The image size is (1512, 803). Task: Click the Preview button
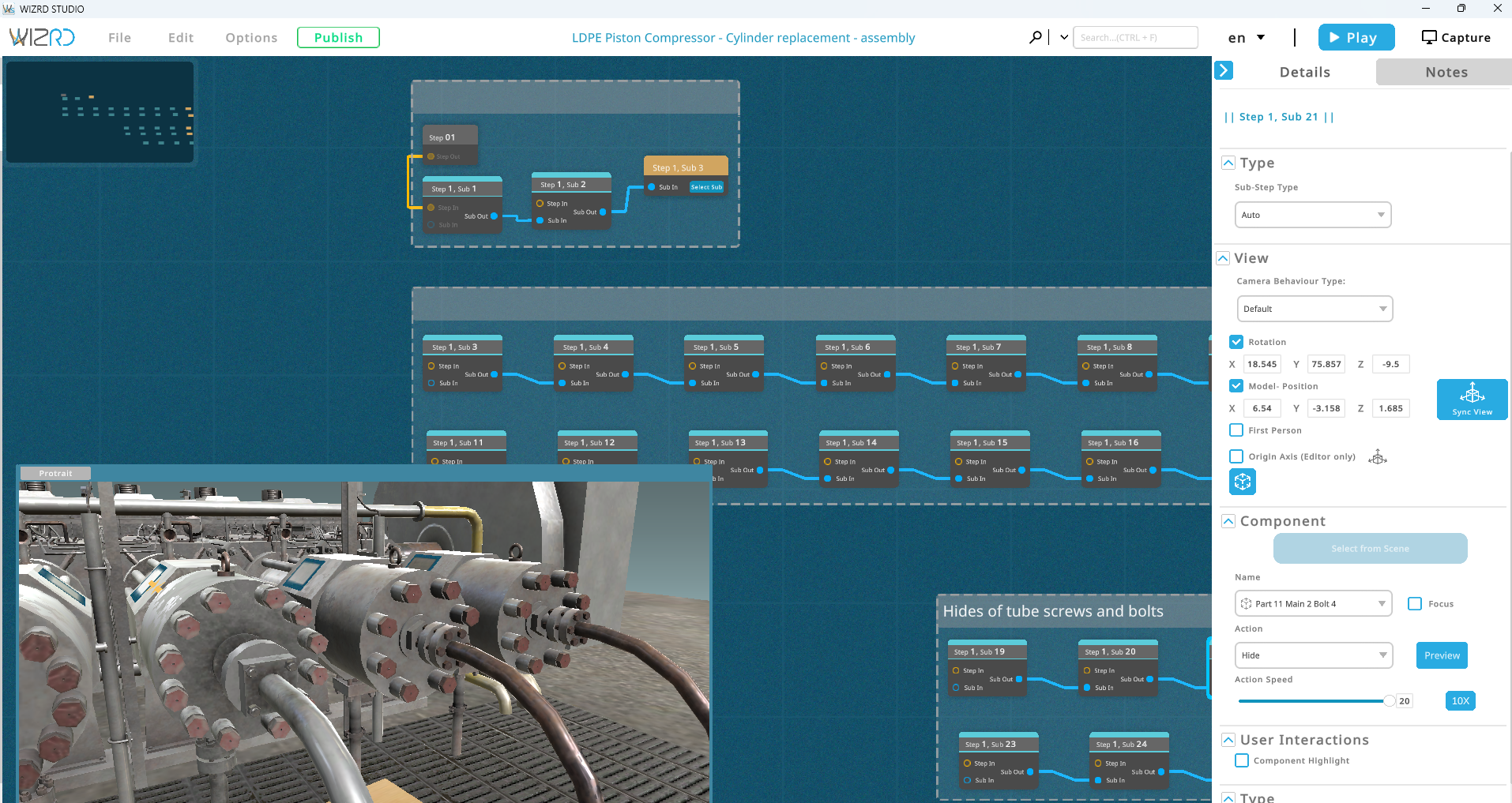pos(1442,655)
